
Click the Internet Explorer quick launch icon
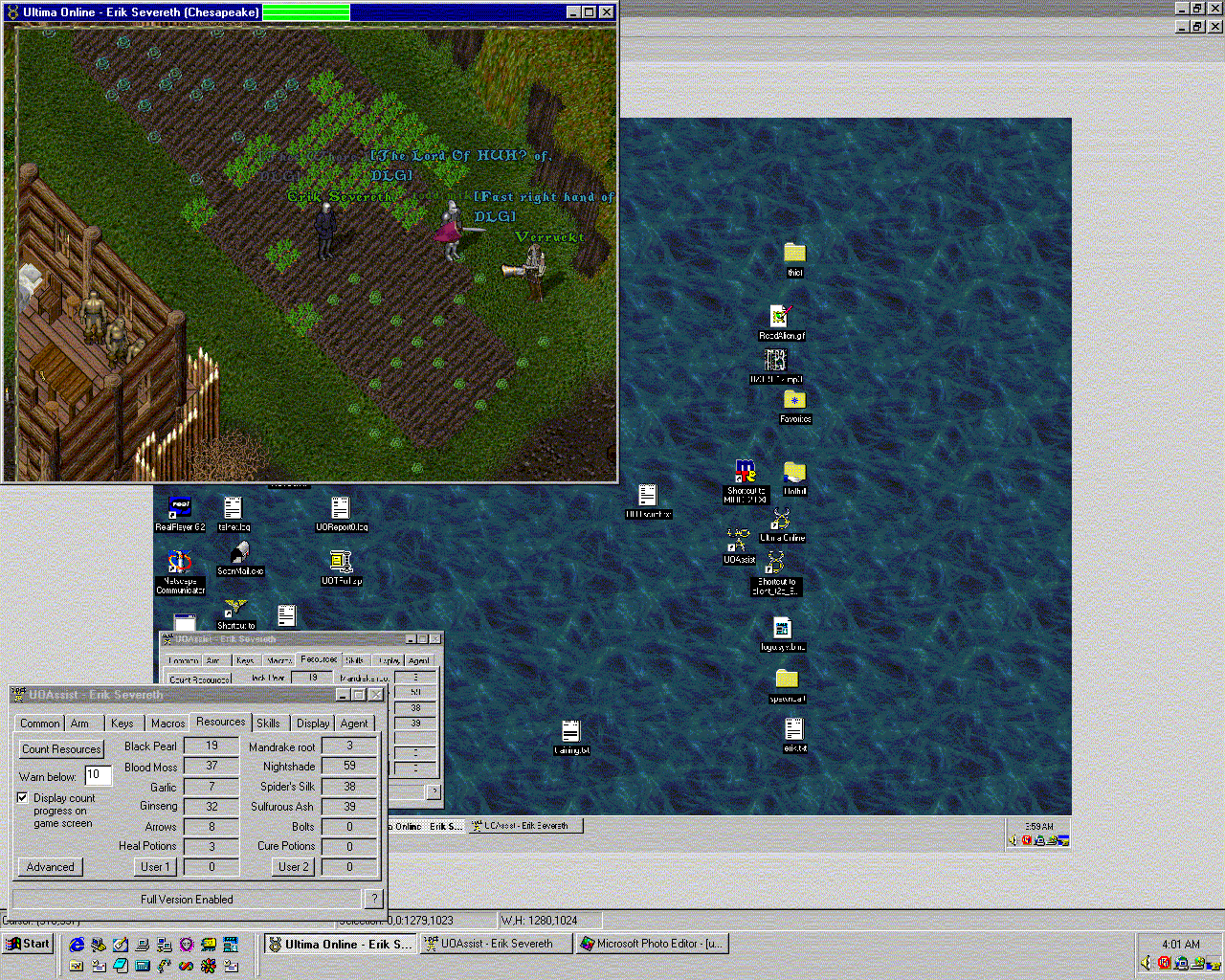78,945
